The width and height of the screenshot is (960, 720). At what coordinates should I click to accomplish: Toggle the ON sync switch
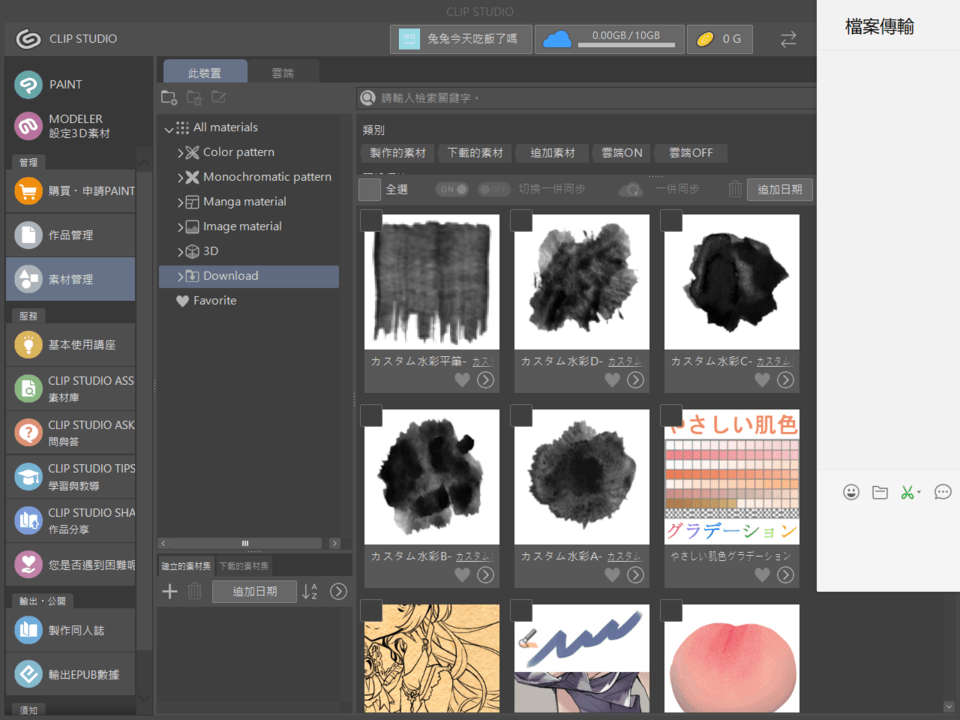(451, 189)
